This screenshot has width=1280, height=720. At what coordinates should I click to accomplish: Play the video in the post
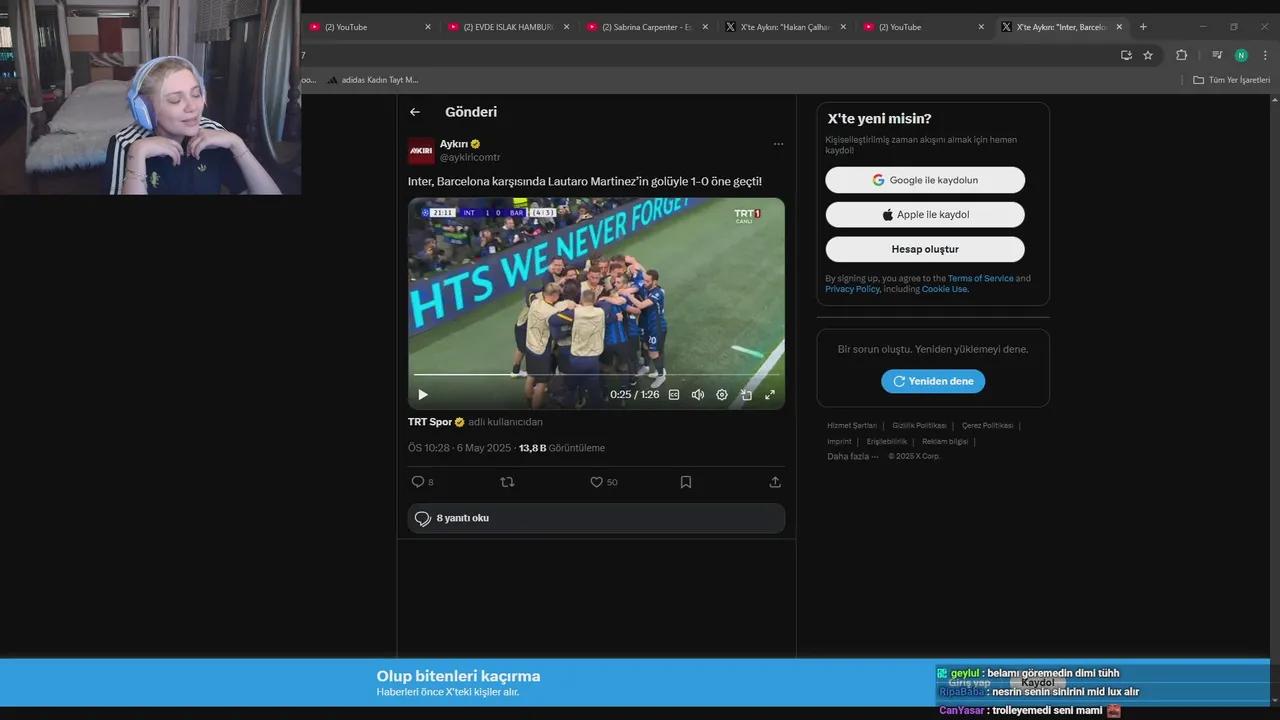pyautogui.click(x=422, y=395)
